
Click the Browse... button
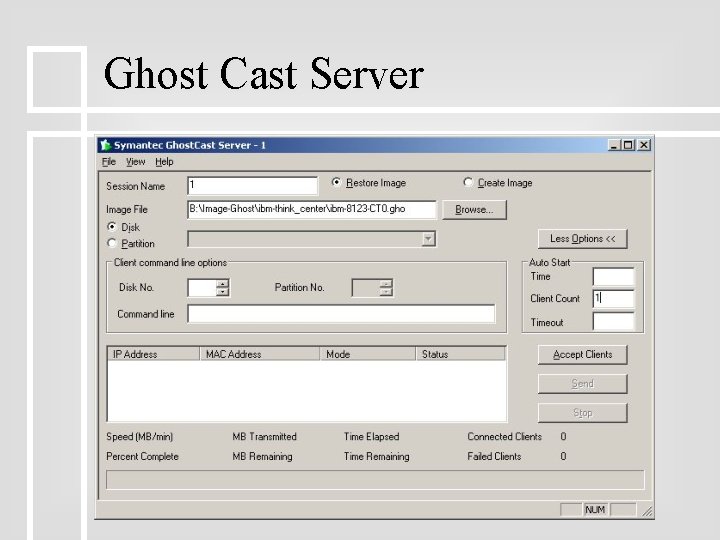point(474,210)
